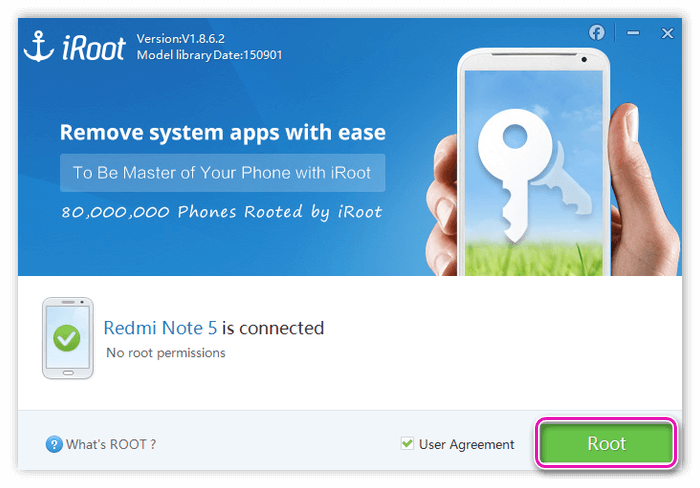Click the 80,000,000 Phones Rooted text
The image size is (700, 488).
pyautogui.click(x=222, y=212)
